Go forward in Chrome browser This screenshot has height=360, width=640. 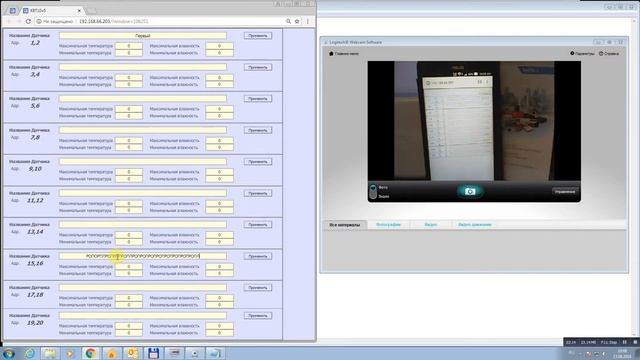19,21
